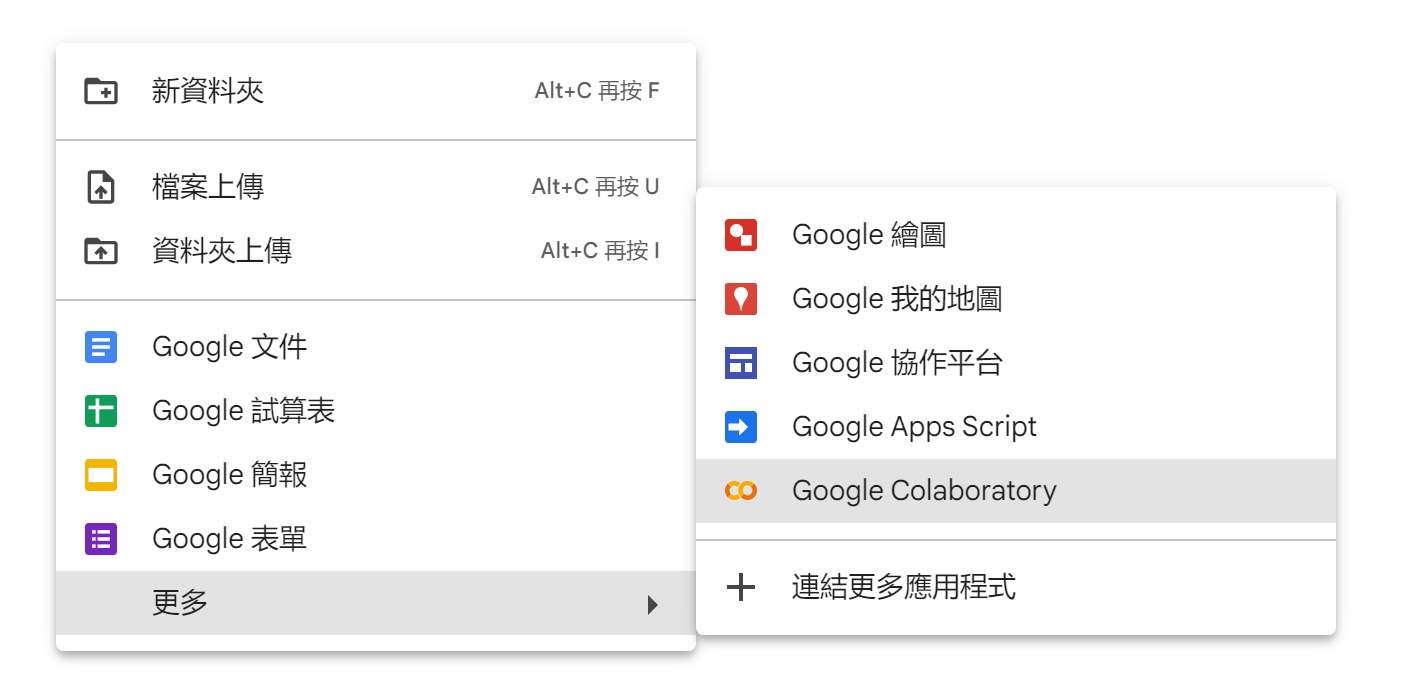Click the Alt+C 再按 U shortcut text

pos(596,187)
